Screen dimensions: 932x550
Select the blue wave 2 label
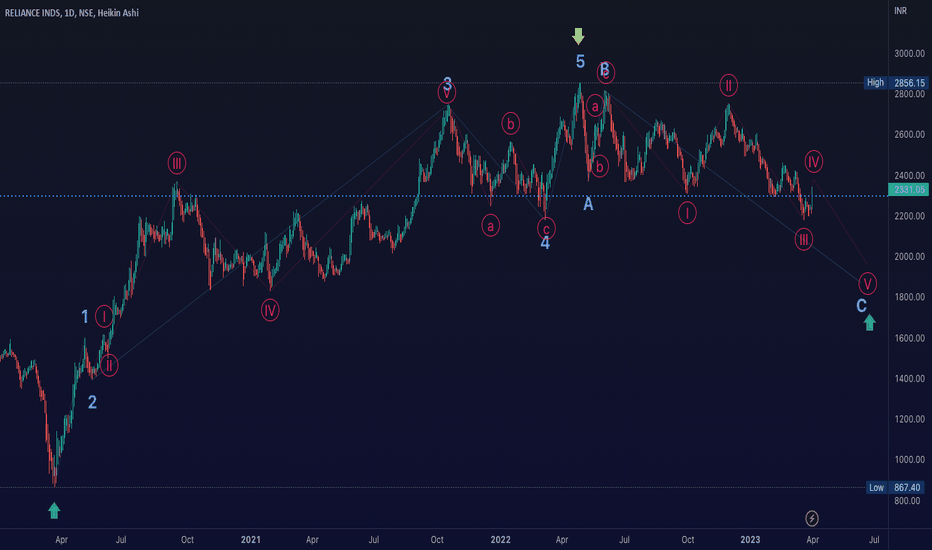[92, 403]
